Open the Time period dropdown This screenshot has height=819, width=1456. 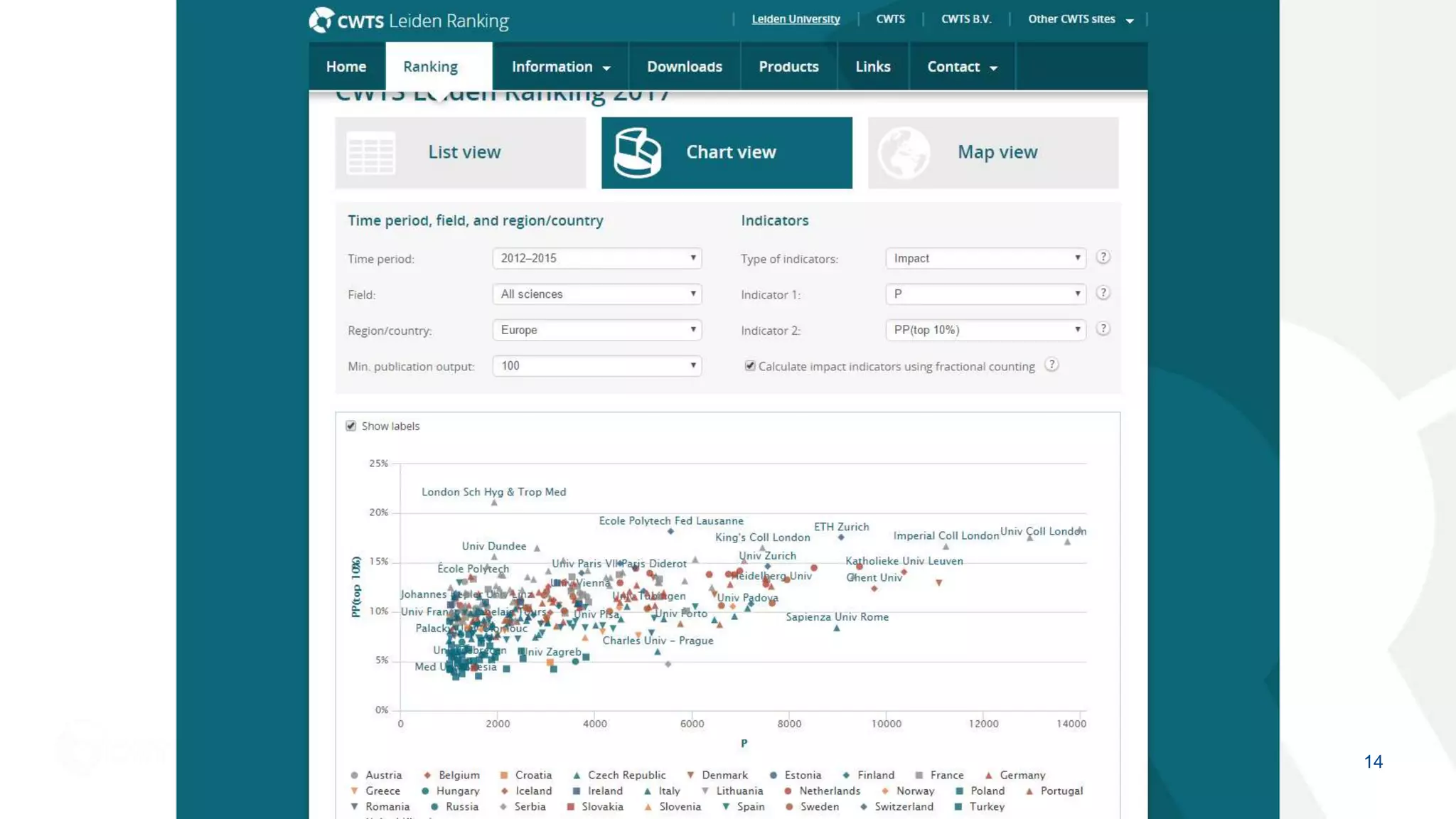[x=596, y=258]
